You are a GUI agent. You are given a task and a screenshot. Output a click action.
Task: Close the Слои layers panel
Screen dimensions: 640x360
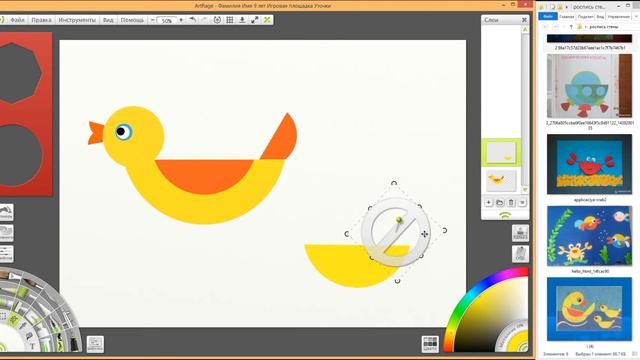[x=524, y=20]
